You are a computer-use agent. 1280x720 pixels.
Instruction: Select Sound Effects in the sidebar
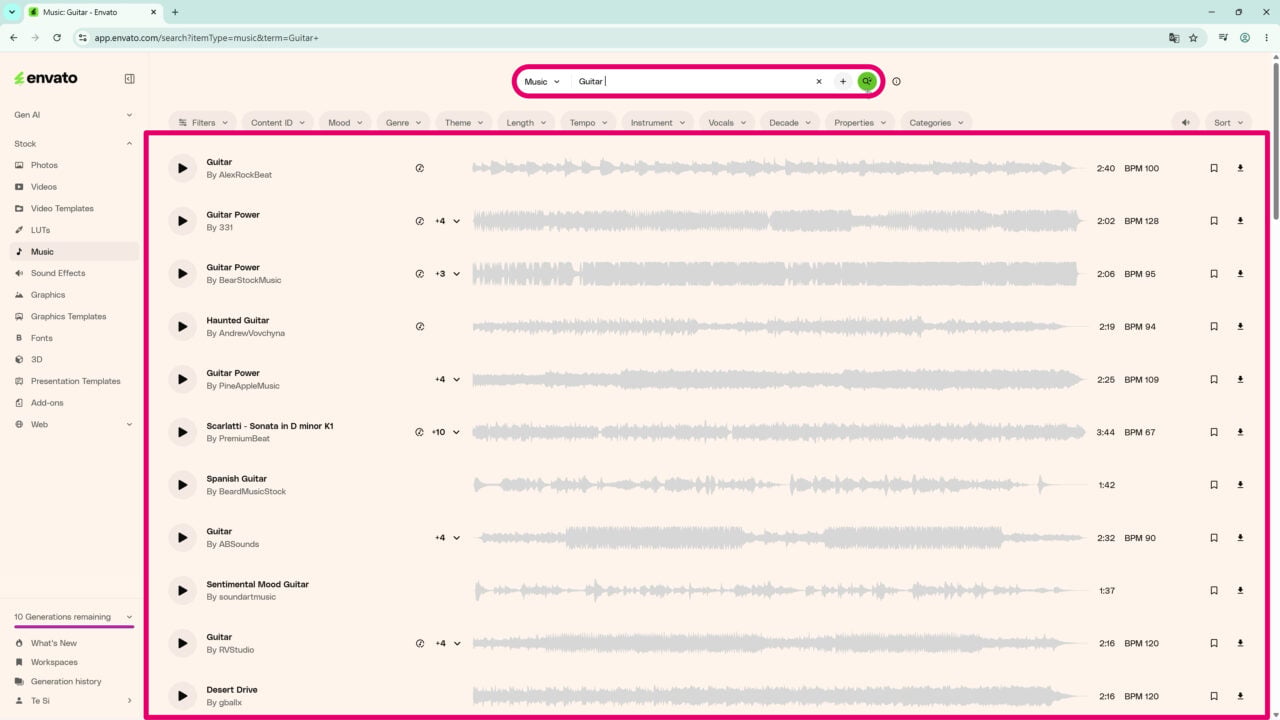(x=58, y=273)
